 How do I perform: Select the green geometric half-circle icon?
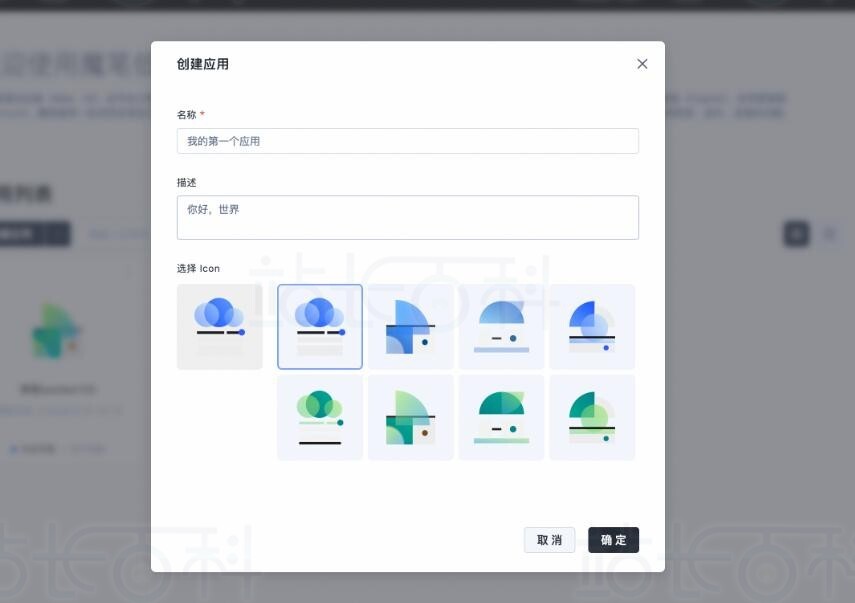[410, 417]
